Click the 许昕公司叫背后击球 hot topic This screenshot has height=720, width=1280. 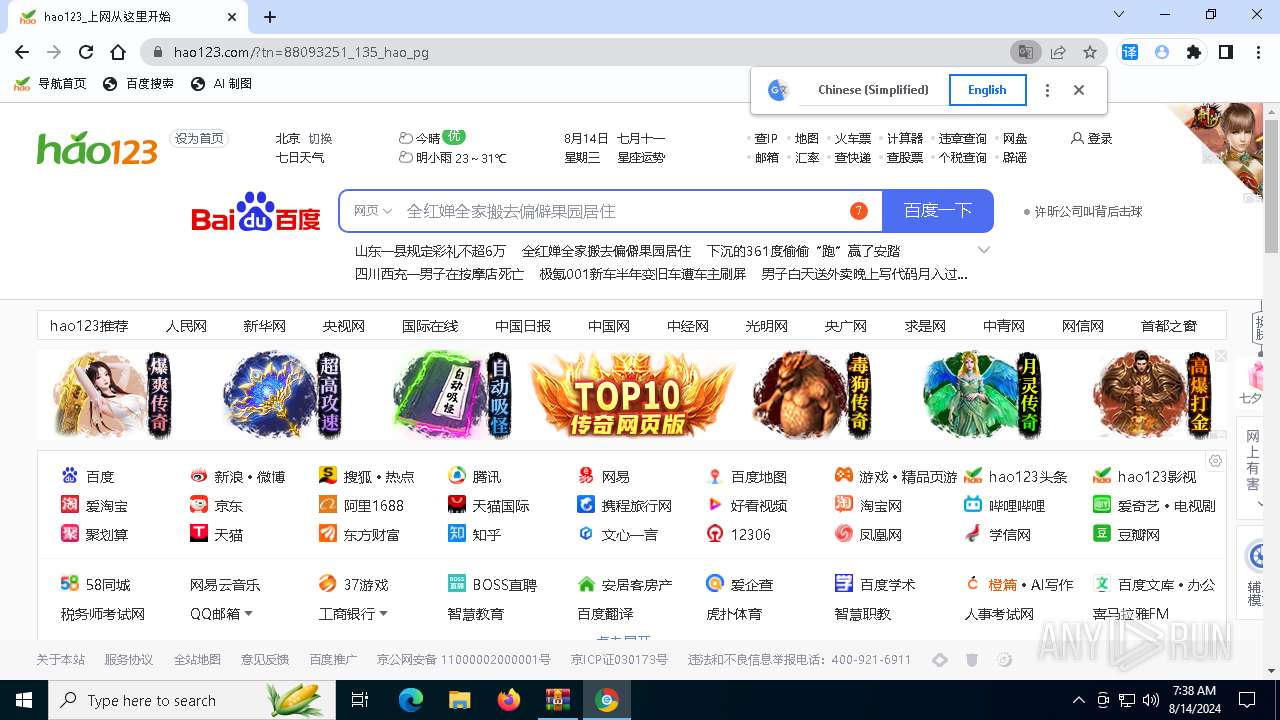(x=1088, y=211)
